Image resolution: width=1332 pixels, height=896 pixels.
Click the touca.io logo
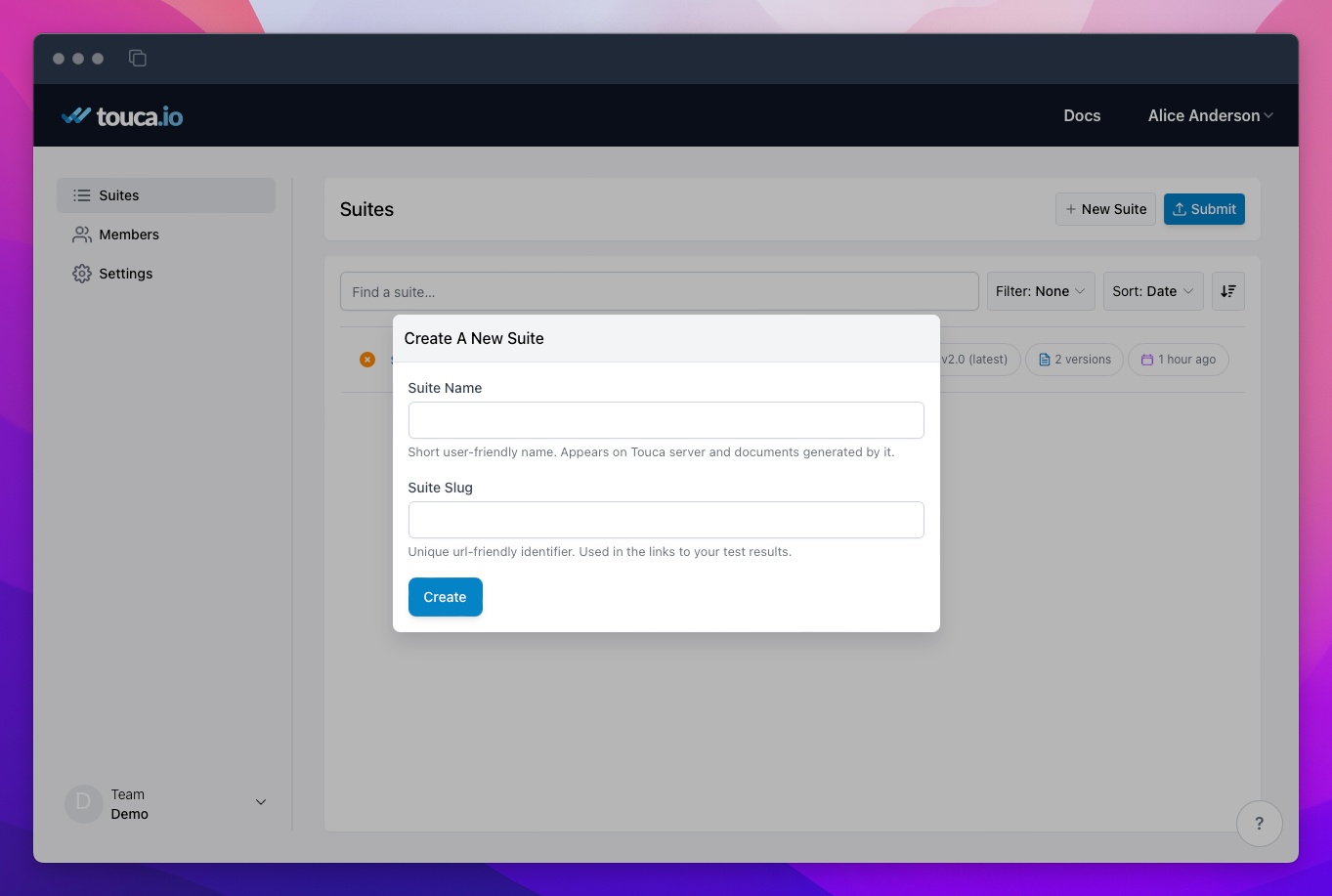point(122,116)
